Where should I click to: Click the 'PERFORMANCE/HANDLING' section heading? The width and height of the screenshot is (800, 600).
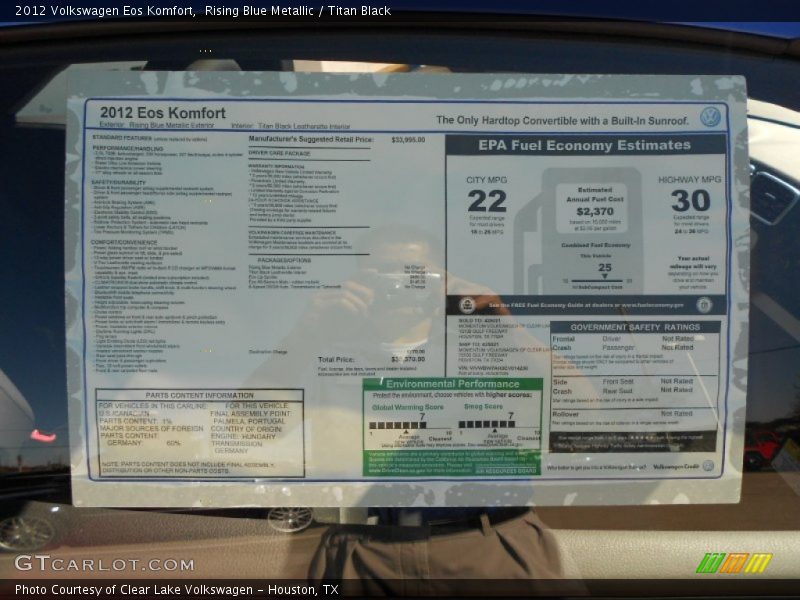128,148
